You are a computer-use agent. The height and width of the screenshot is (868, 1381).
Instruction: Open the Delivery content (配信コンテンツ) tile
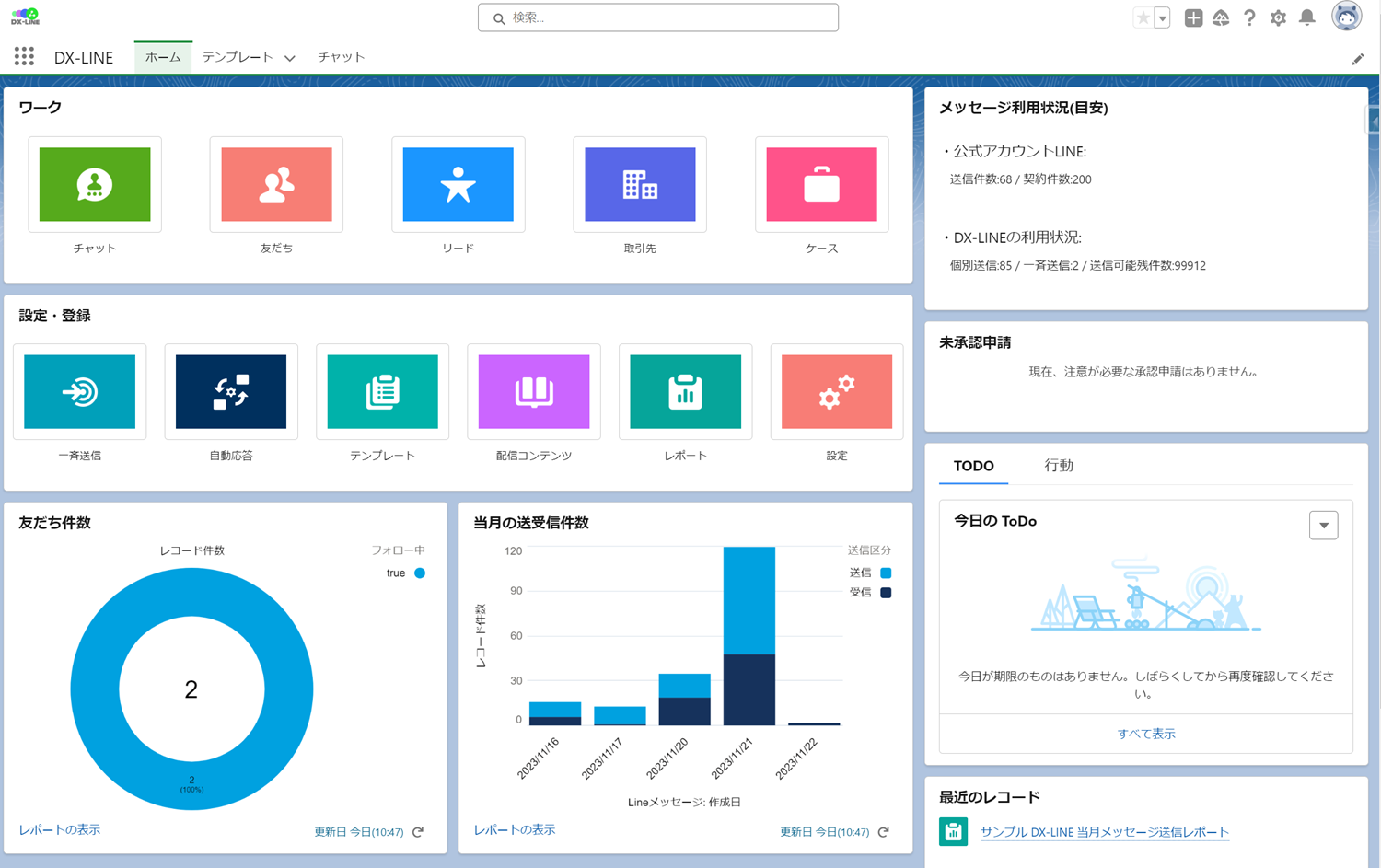point(534,392)
